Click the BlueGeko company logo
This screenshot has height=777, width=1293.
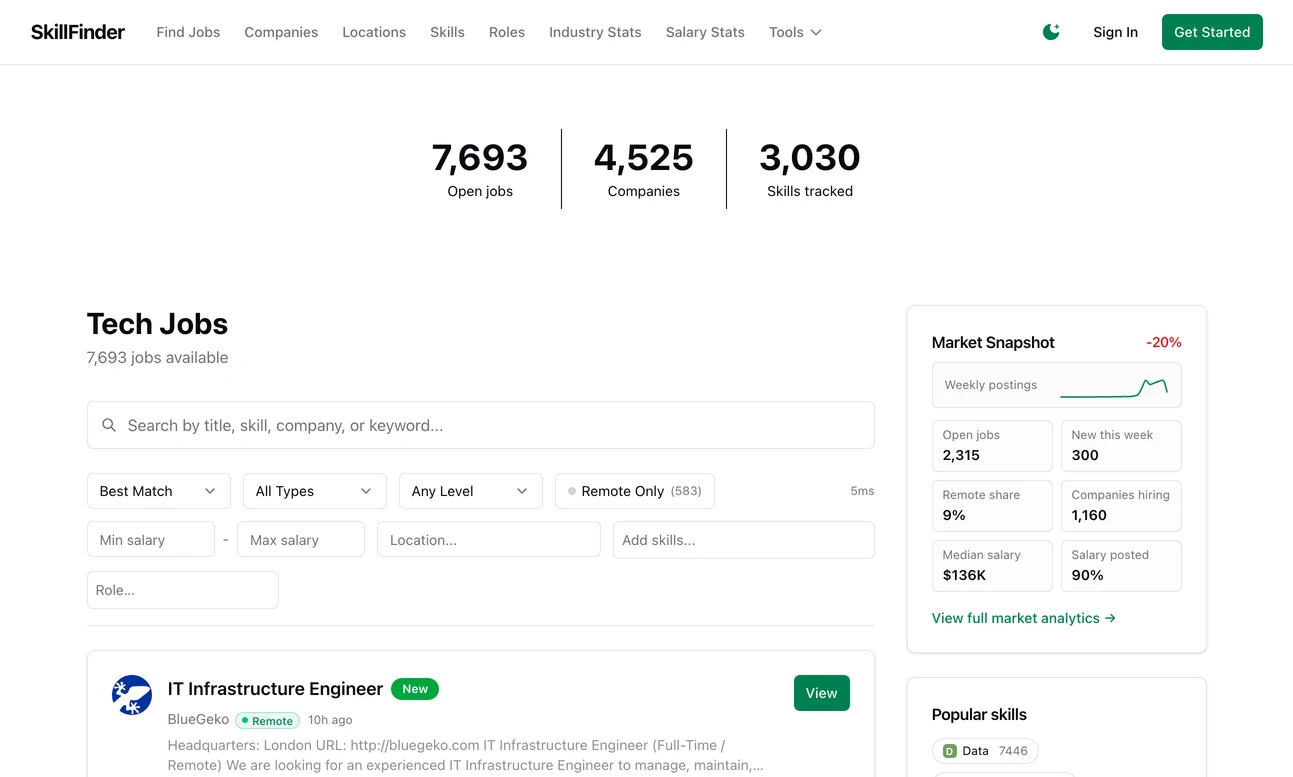pos(132,695)
